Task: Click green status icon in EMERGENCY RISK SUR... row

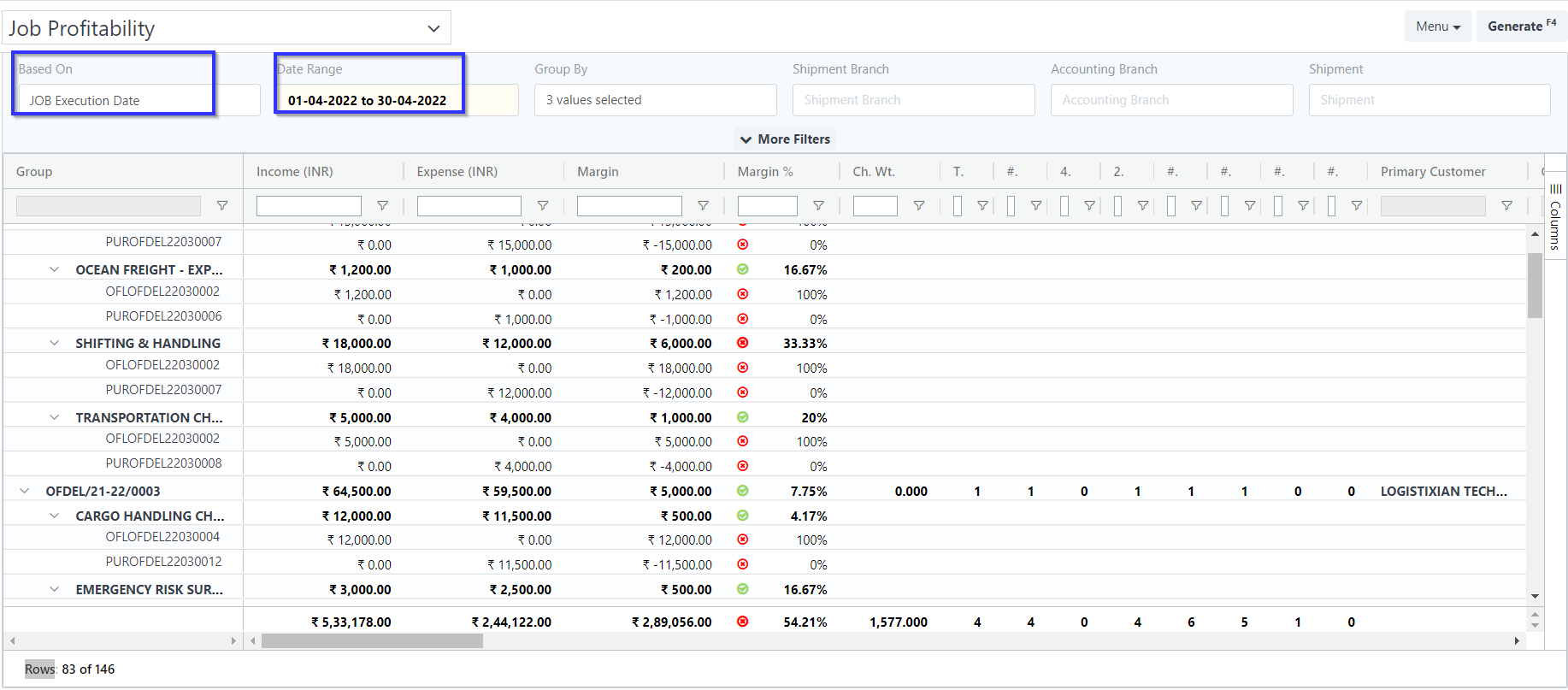Action: point(743,589)
